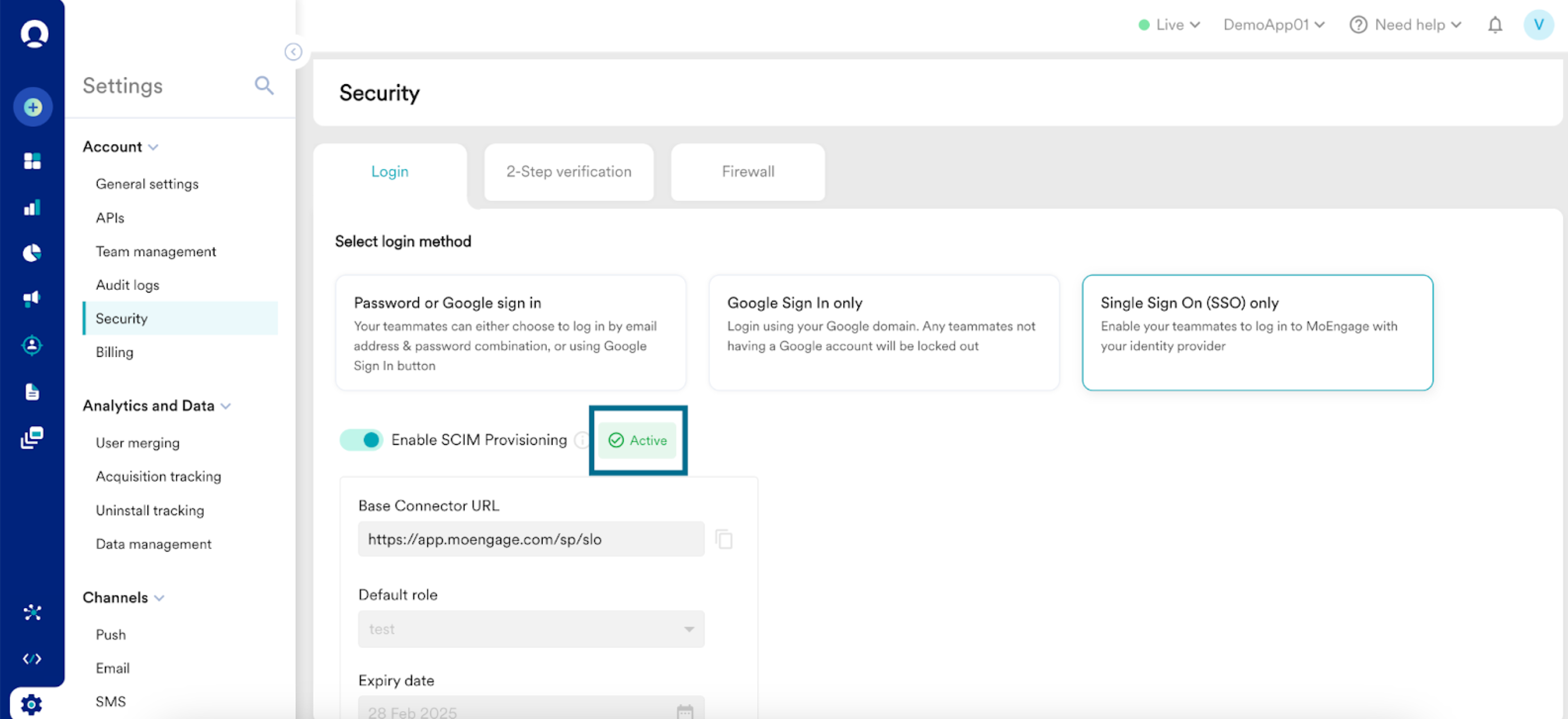1568x719 pixels.
Task: Collapse the settings sidebar panel
Action: point(293,52)
